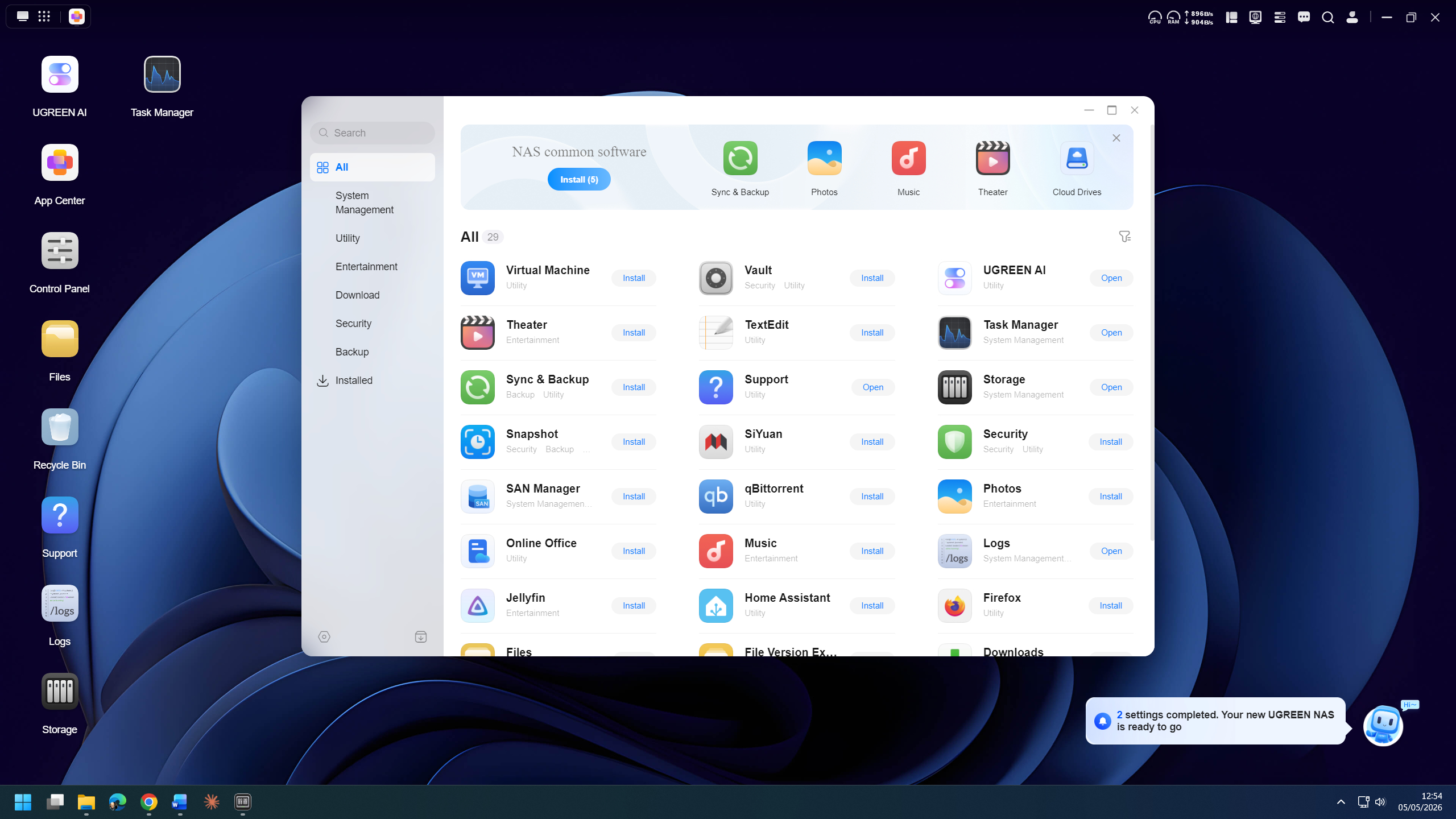The width and height of the screenshot is (1456, 819).
Task: Install the Virtual Machine app
Action: tap(634, 278)
